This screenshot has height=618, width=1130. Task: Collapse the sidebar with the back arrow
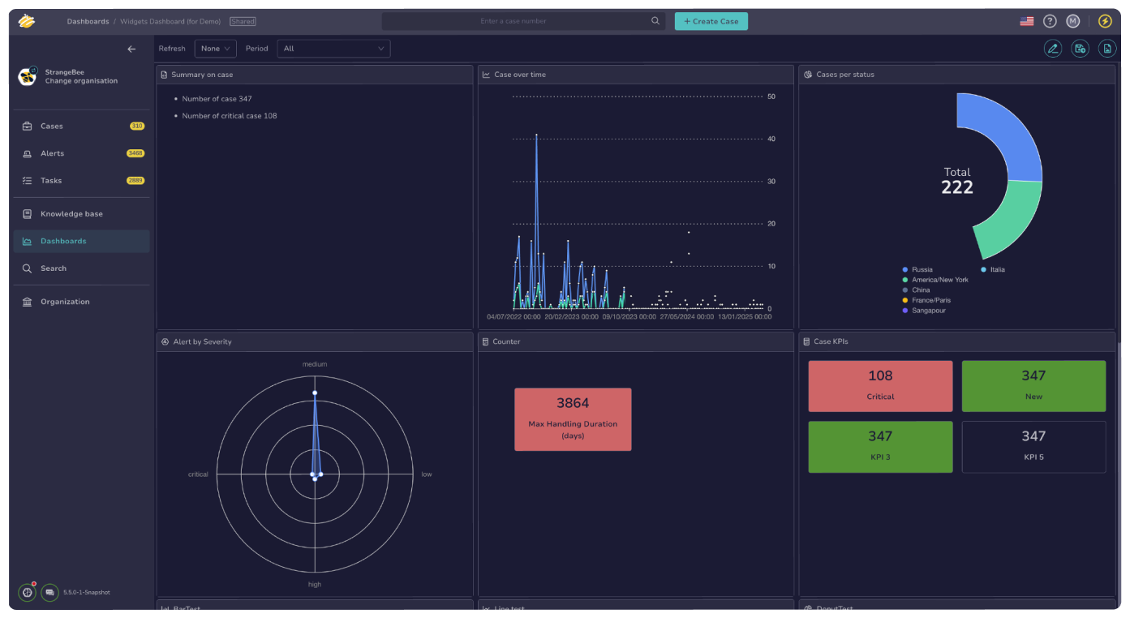(x=131, y=49)
